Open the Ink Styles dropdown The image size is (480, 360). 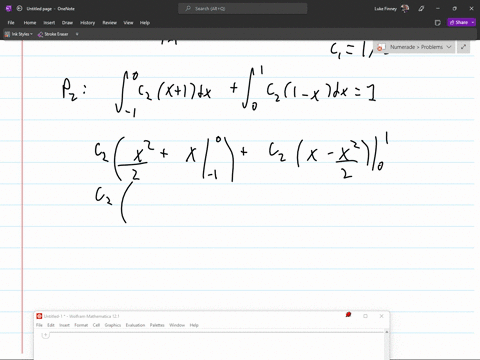(19, 34)
